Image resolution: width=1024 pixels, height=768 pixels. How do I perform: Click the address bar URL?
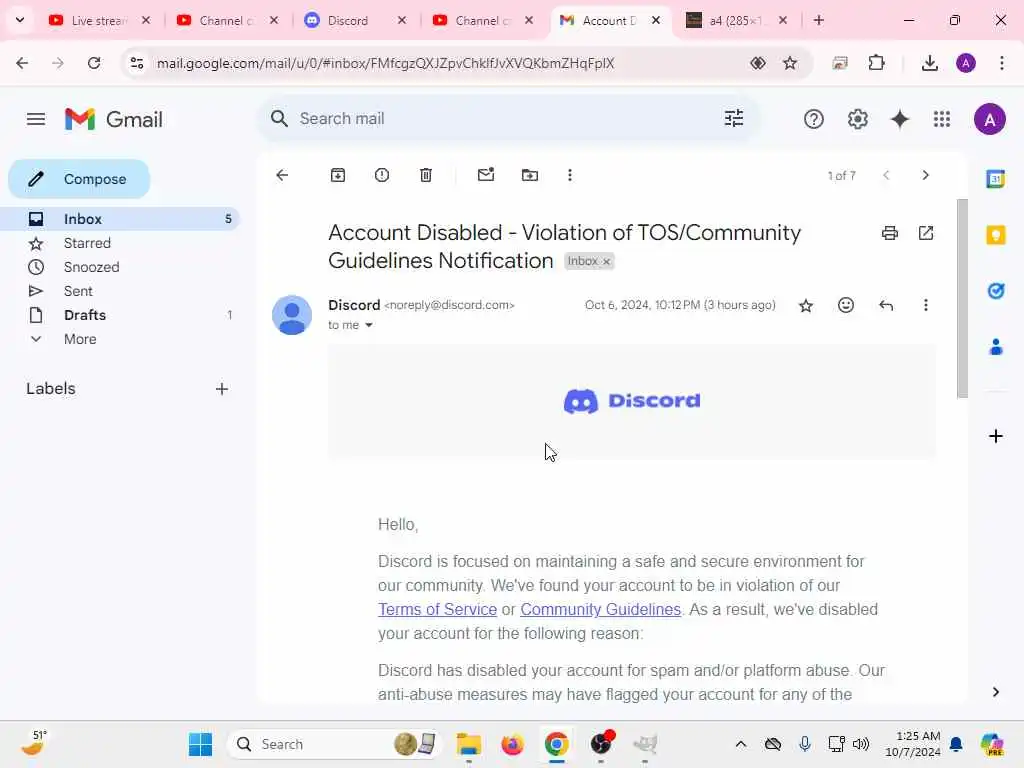(385, 63)
